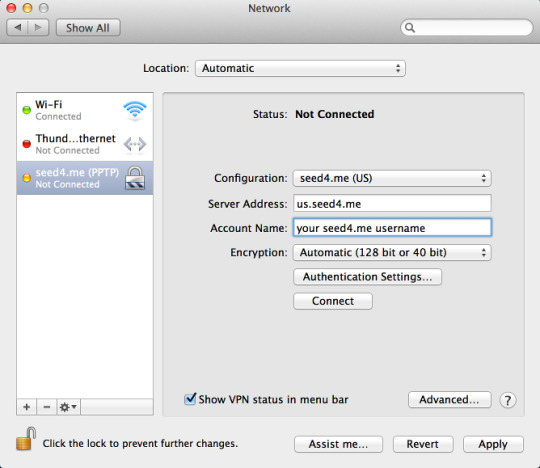Click the VPN padlock icon for seed4.me

coord(135,178)
